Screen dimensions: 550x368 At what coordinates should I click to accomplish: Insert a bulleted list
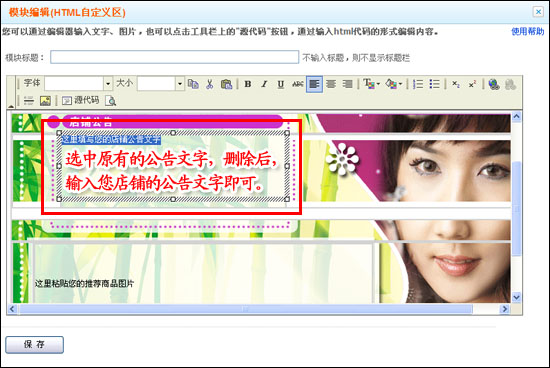point(434,84)
